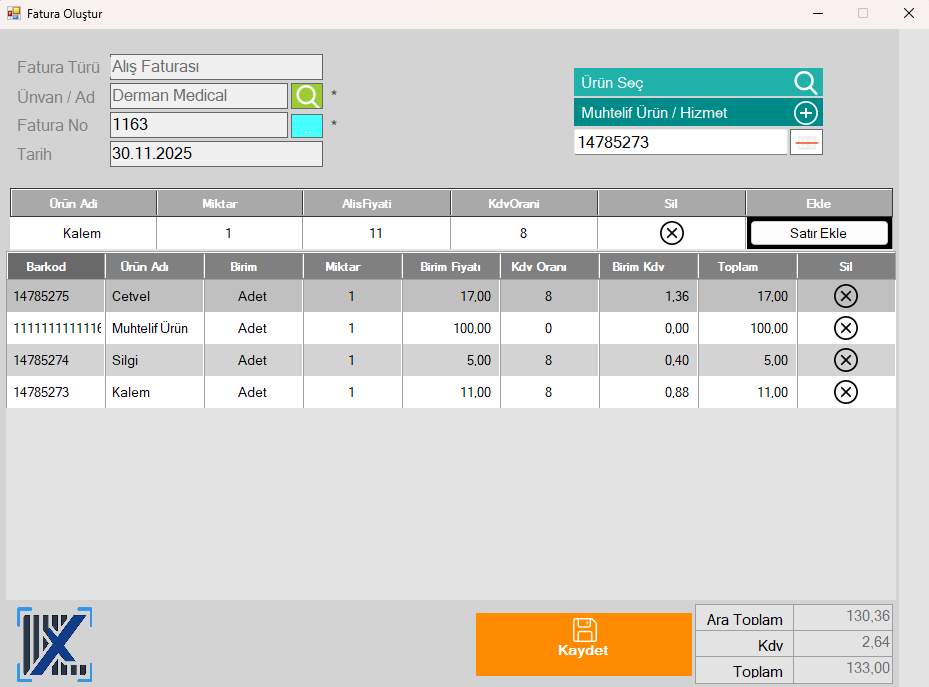Click the Birim Fiyatı cell of Silgi
The height and width of the screenshot is (687, 929).
coord(451,360)
